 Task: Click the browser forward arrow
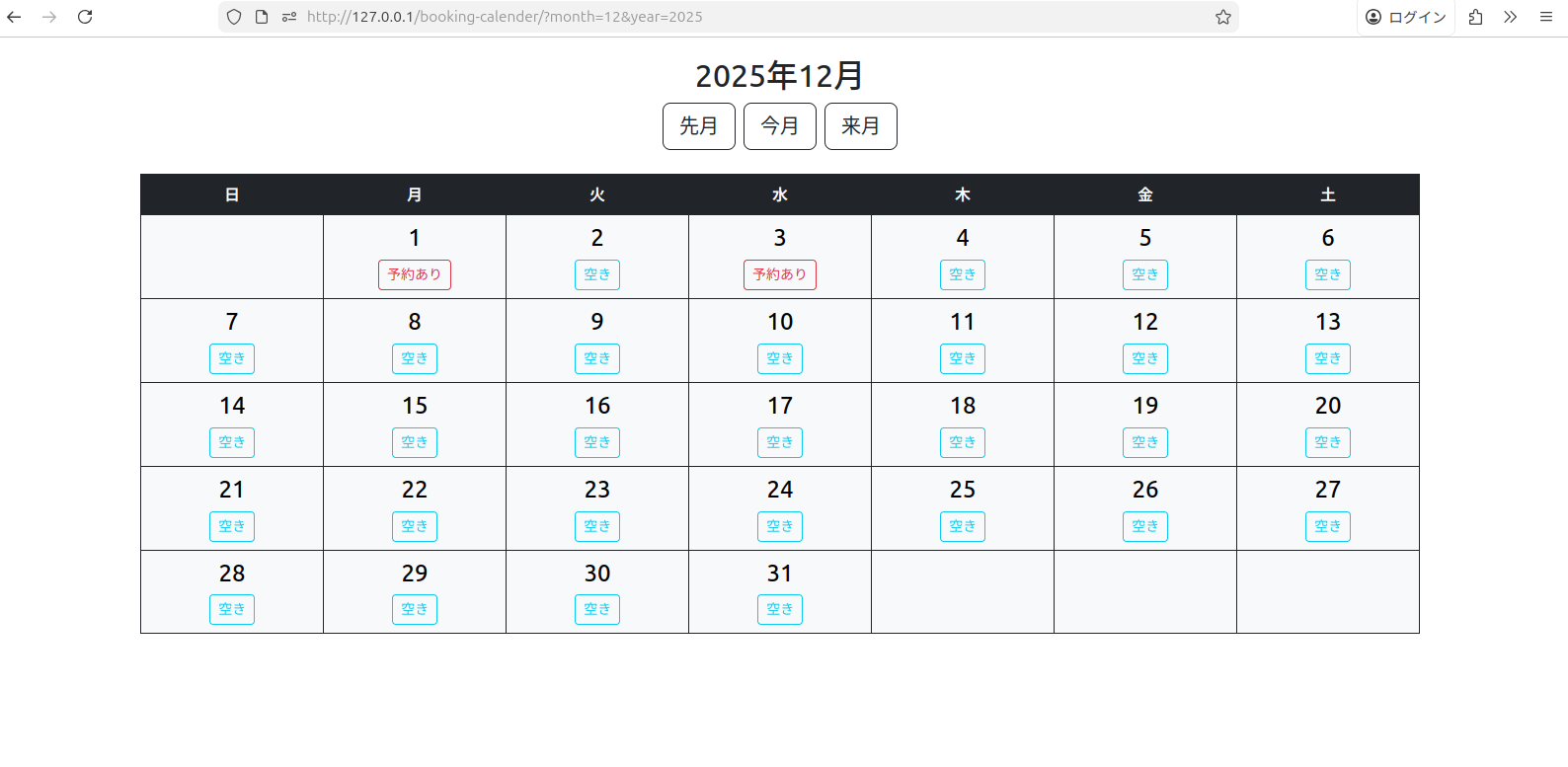point(49,17)
